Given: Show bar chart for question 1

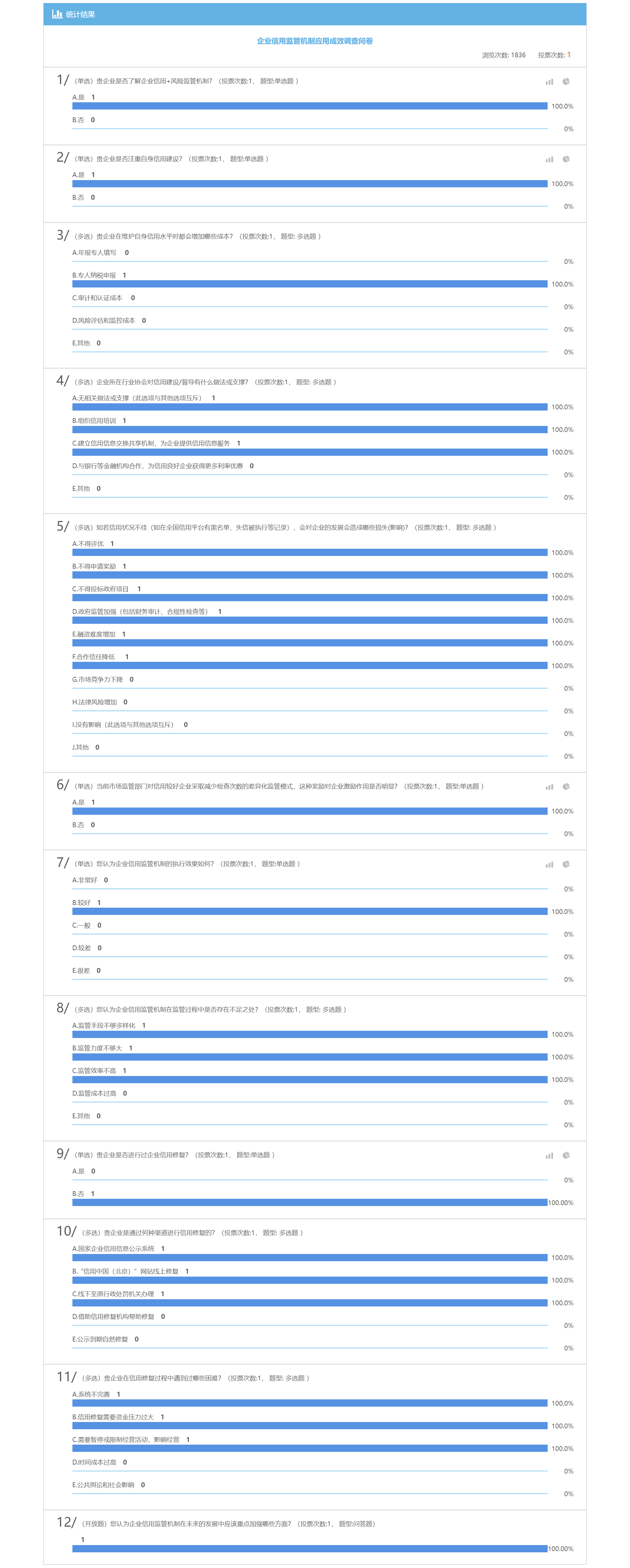Looking at the screenshot, I should click(549, 81).
